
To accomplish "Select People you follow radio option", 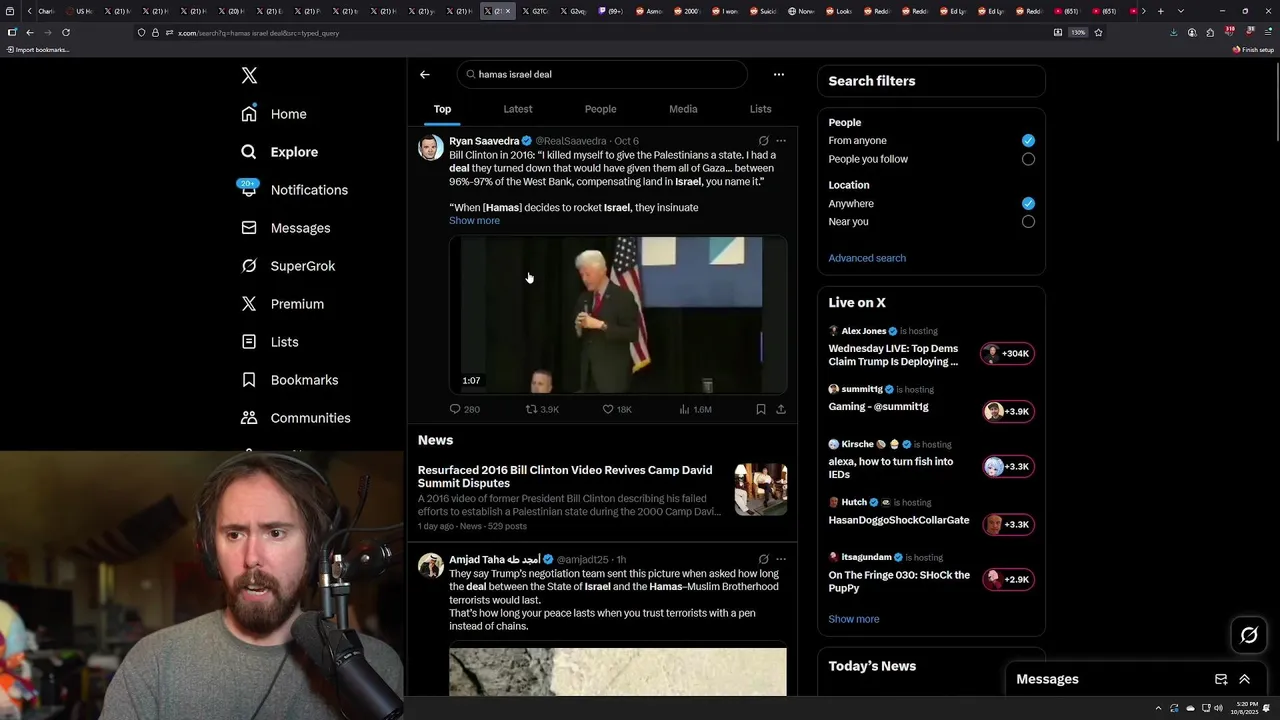I will click(x=1028, y=159).
